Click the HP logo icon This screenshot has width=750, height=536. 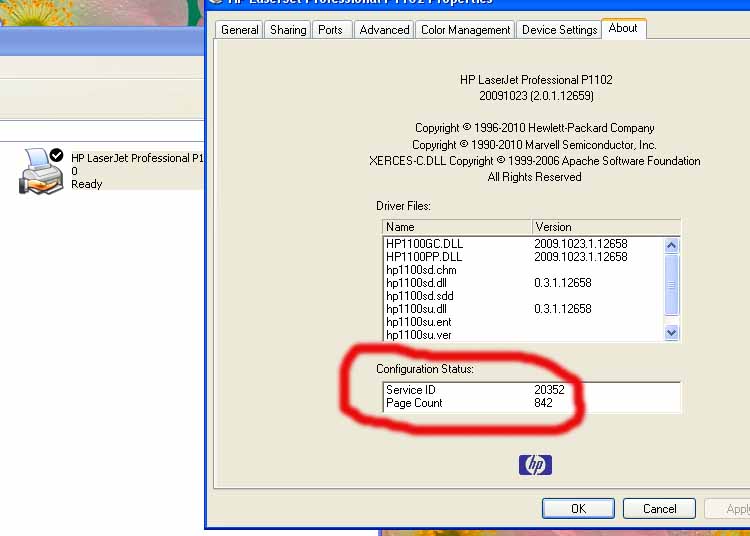(x=535, y=465)
